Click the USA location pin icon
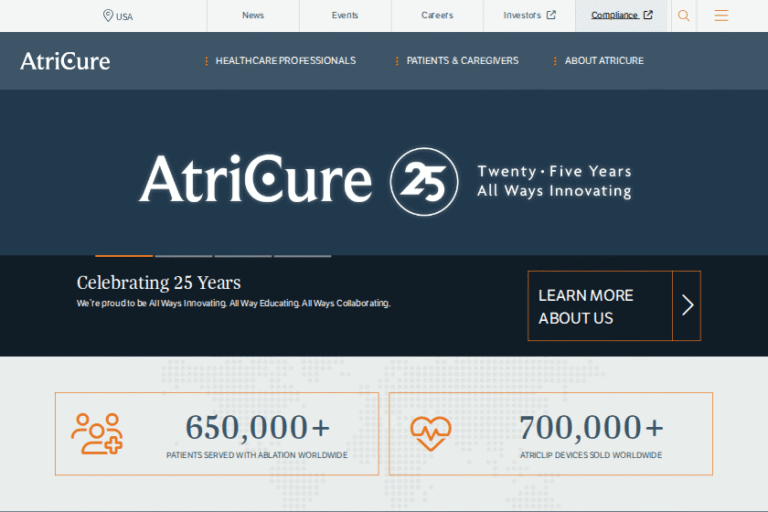The height and width of the screenshot is (512, 768). [108, 16]
